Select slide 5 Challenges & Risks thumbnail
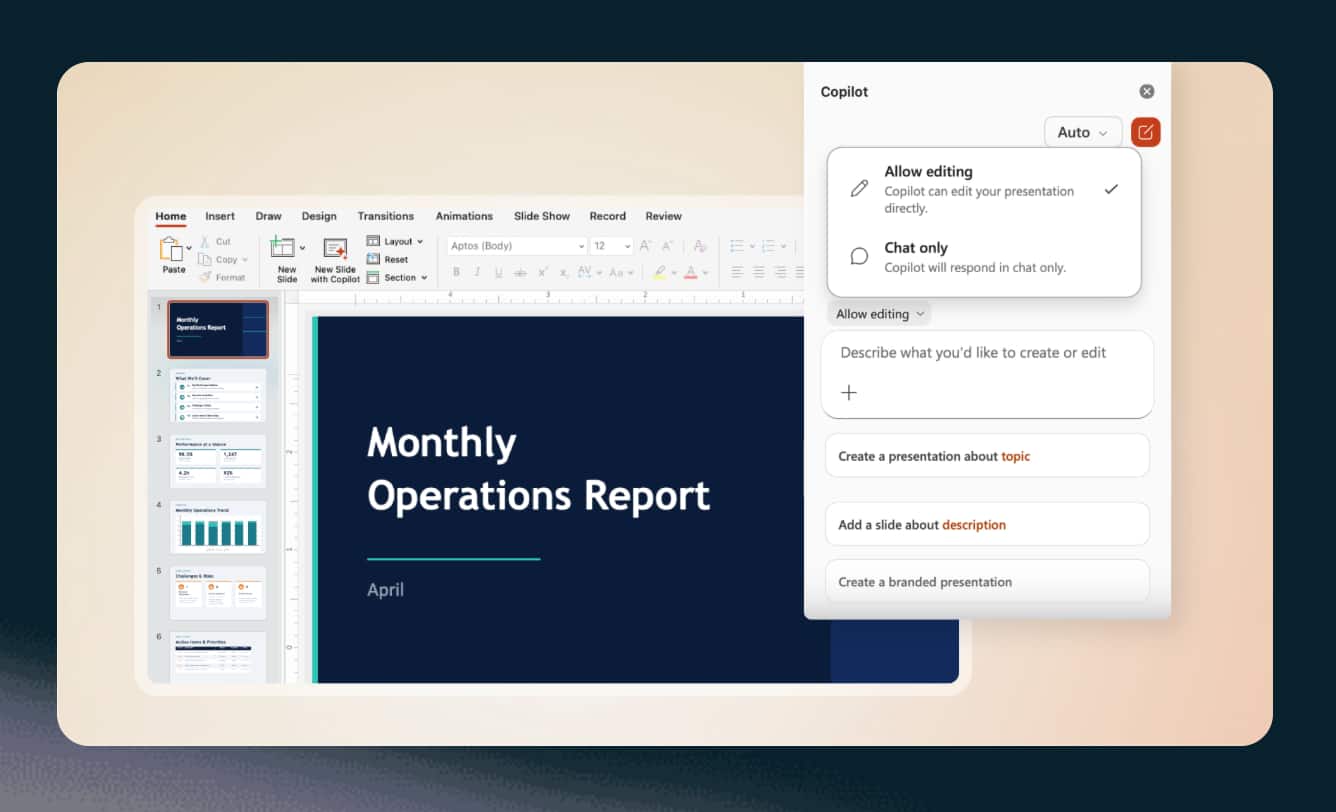The height and width of the screenshot is (812, 1336). click(x=218, y=593)
